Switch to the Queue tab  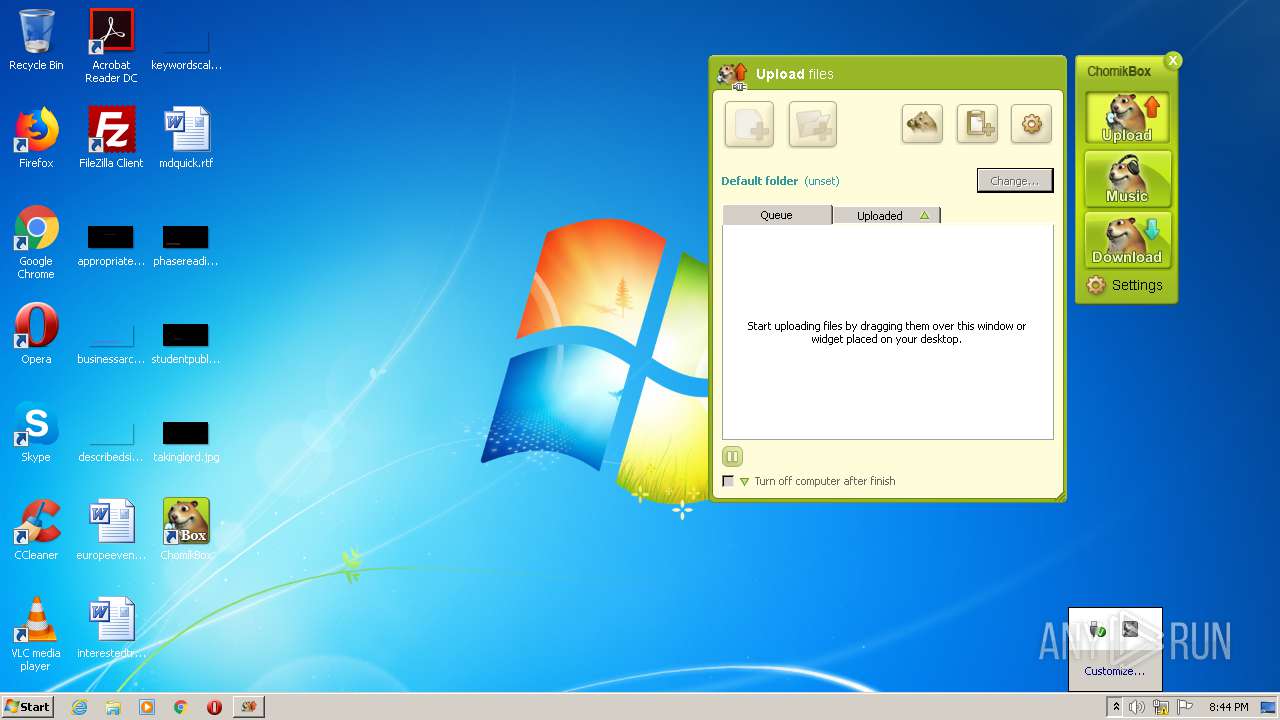pos(776,215)
